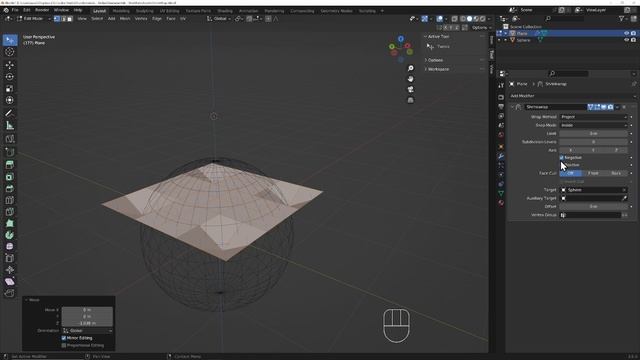Adjust the Limit value field

click(593, 133)
